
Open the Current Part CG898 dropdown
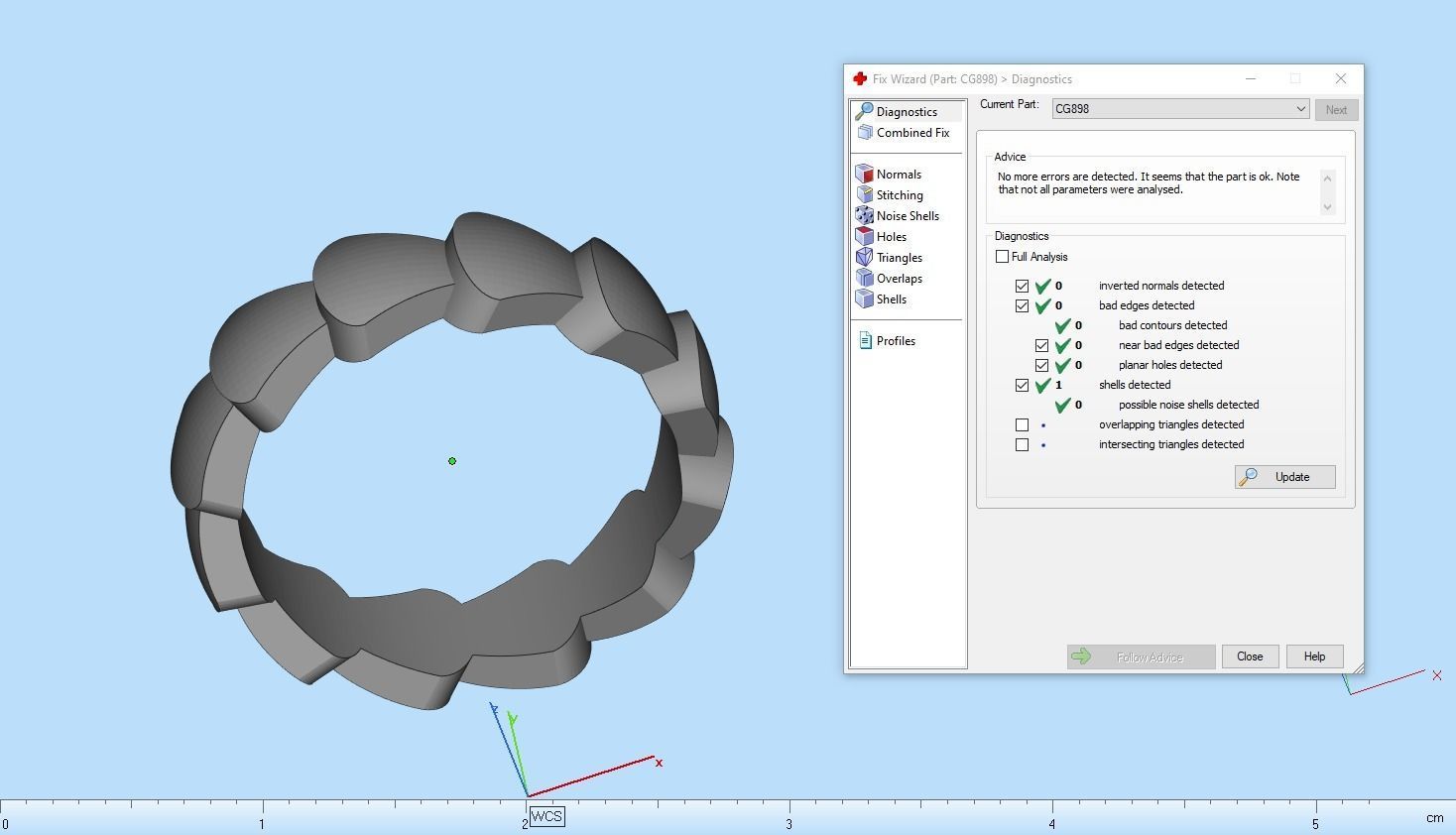(1180, 109)
